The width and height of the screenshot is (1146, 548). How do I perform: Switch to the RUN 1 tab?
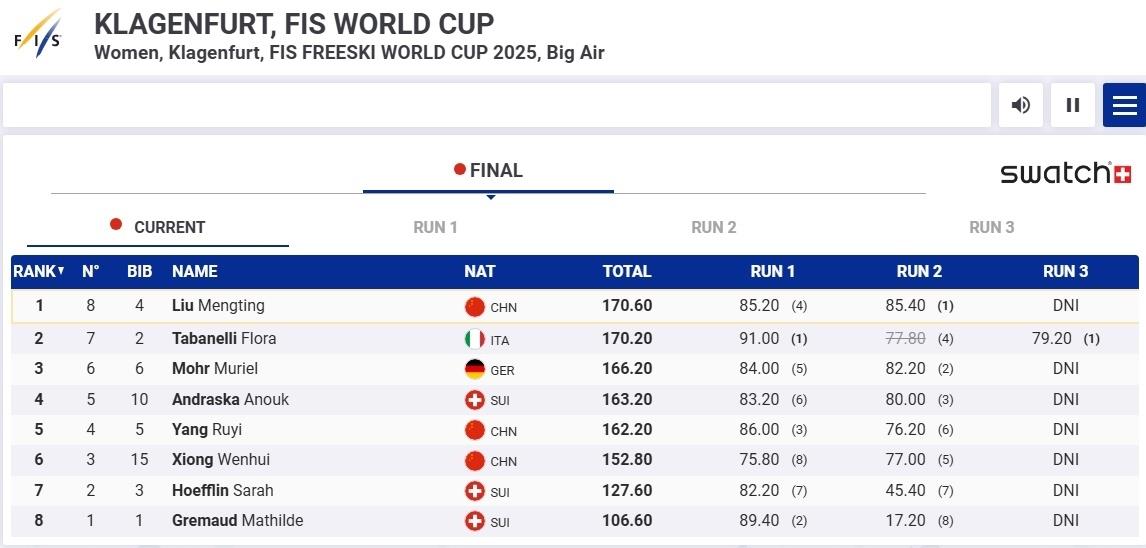click(x=435, y=227)
